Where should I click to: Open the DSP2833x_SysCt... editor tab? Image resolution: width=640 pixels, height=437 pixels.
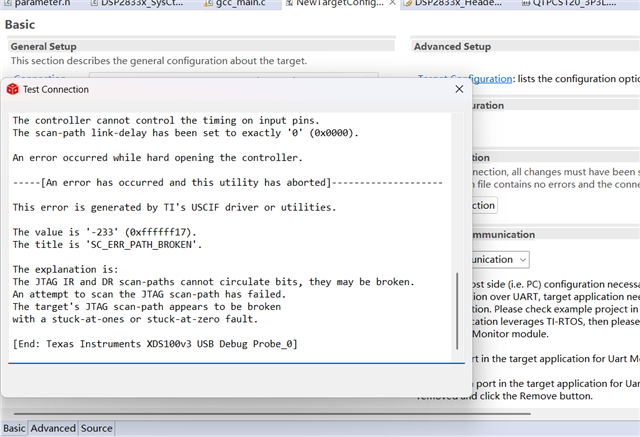coord(137,3)
